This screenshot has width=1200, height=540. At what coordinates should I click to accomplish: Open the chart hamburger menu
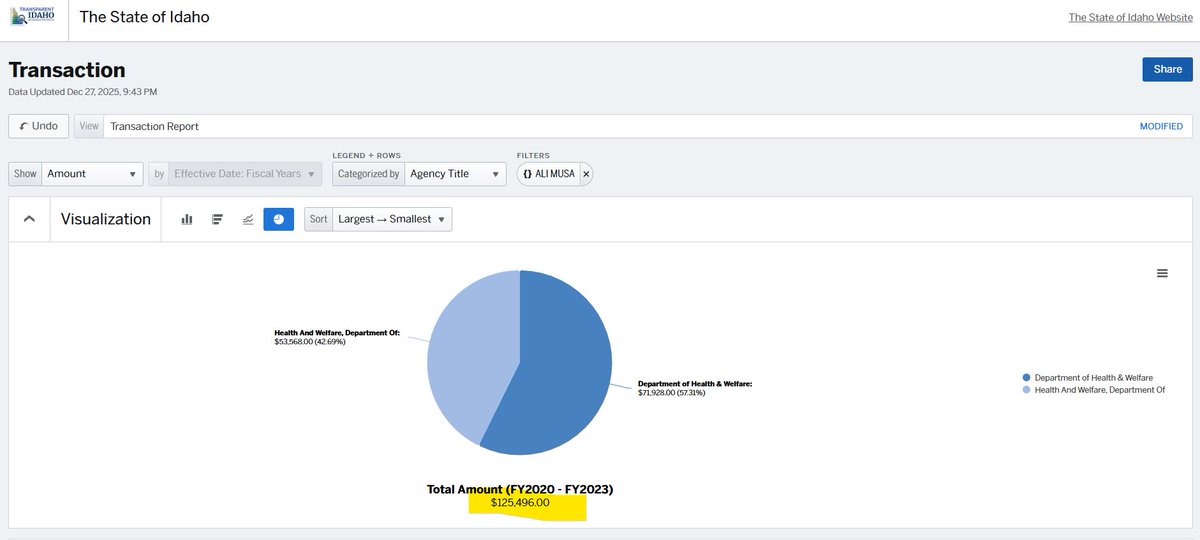click(1162, 273)
